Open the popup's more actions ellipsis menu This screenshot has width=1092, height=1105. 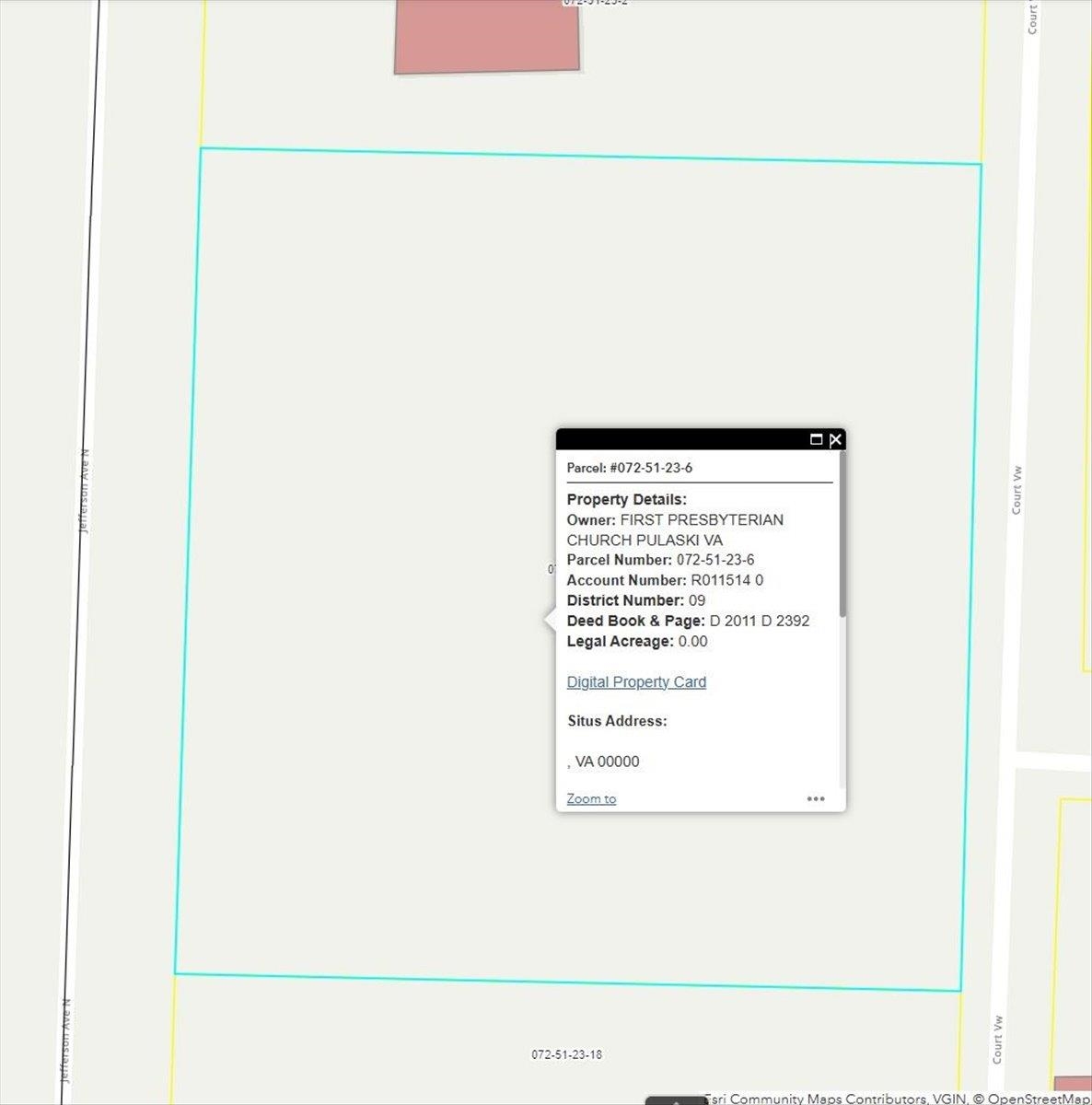coord(816,798)
